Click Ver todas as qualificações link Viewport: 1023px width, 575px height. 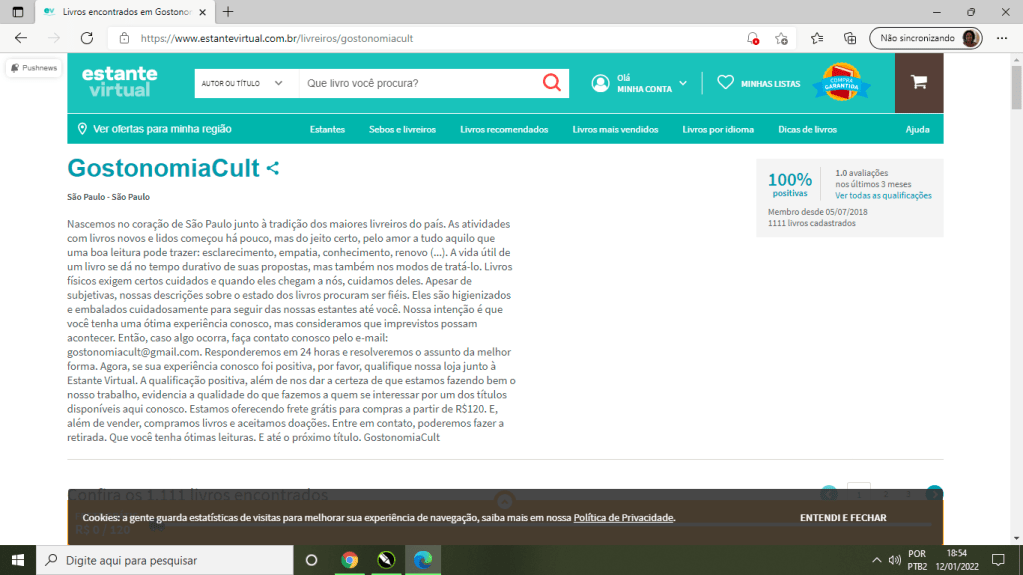click(x=883, y=196)
